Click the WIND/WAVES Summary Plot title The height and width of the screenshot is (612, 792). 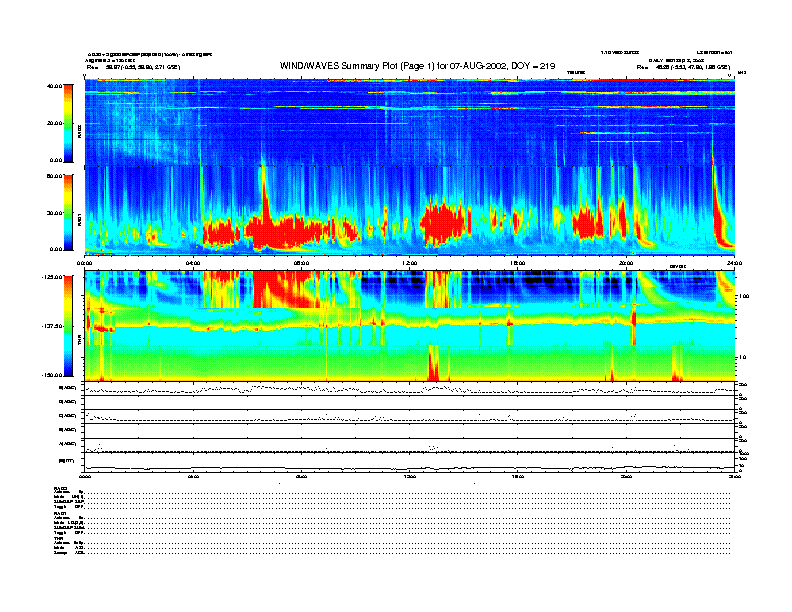pyautogui.click(x=417, y=66)
